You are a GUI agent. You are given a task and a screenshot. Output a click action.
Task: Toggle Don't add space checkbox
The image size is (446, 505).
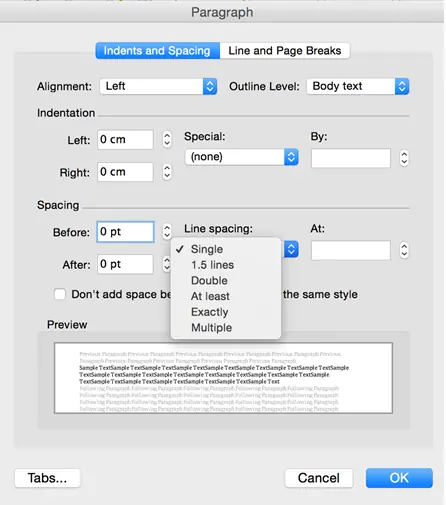point(60,294)
